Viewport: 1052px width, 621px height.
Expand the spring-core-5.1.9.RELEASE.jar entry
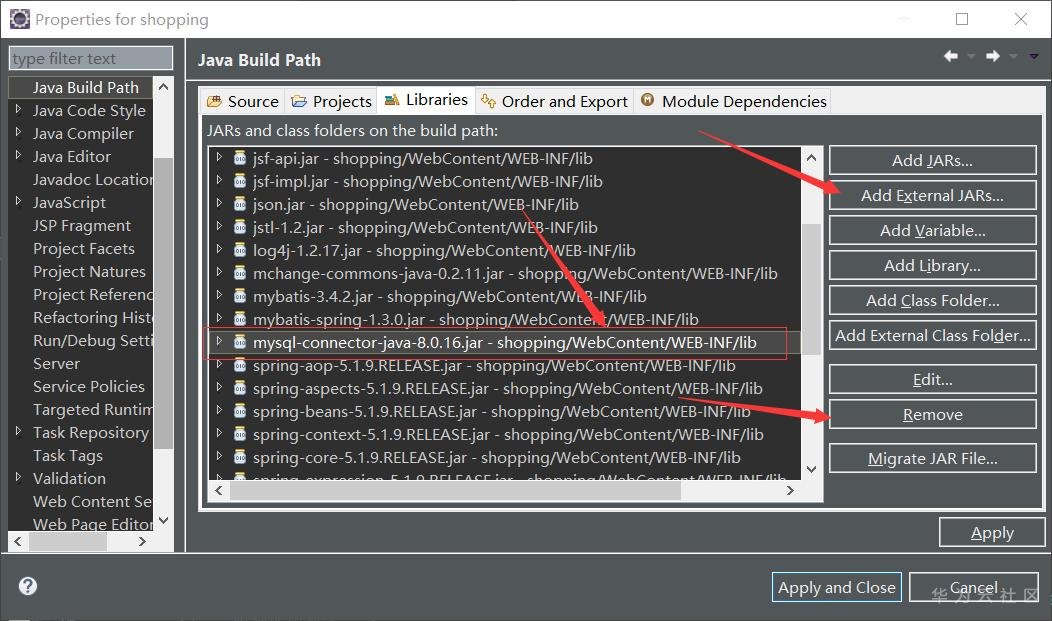(219, 457)
